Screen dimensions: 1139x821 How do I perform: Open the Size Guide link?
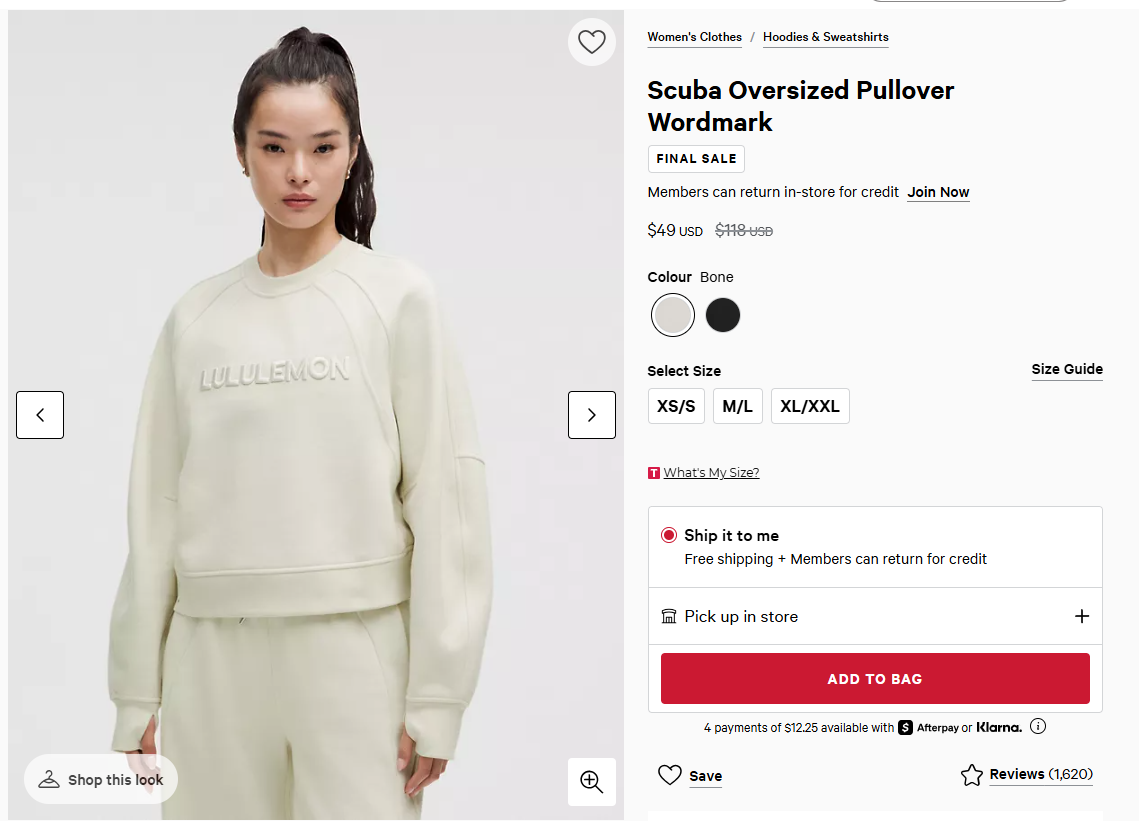[x=1067, y=369]
